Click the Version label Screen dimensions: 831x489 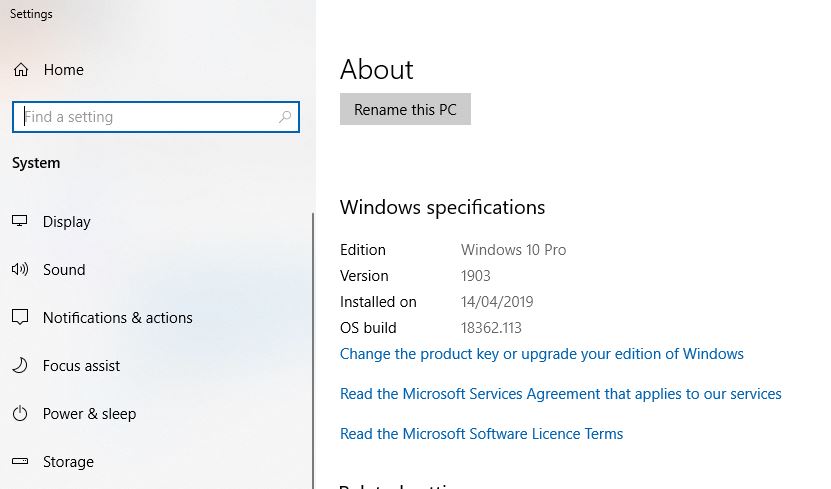[364, 275]
